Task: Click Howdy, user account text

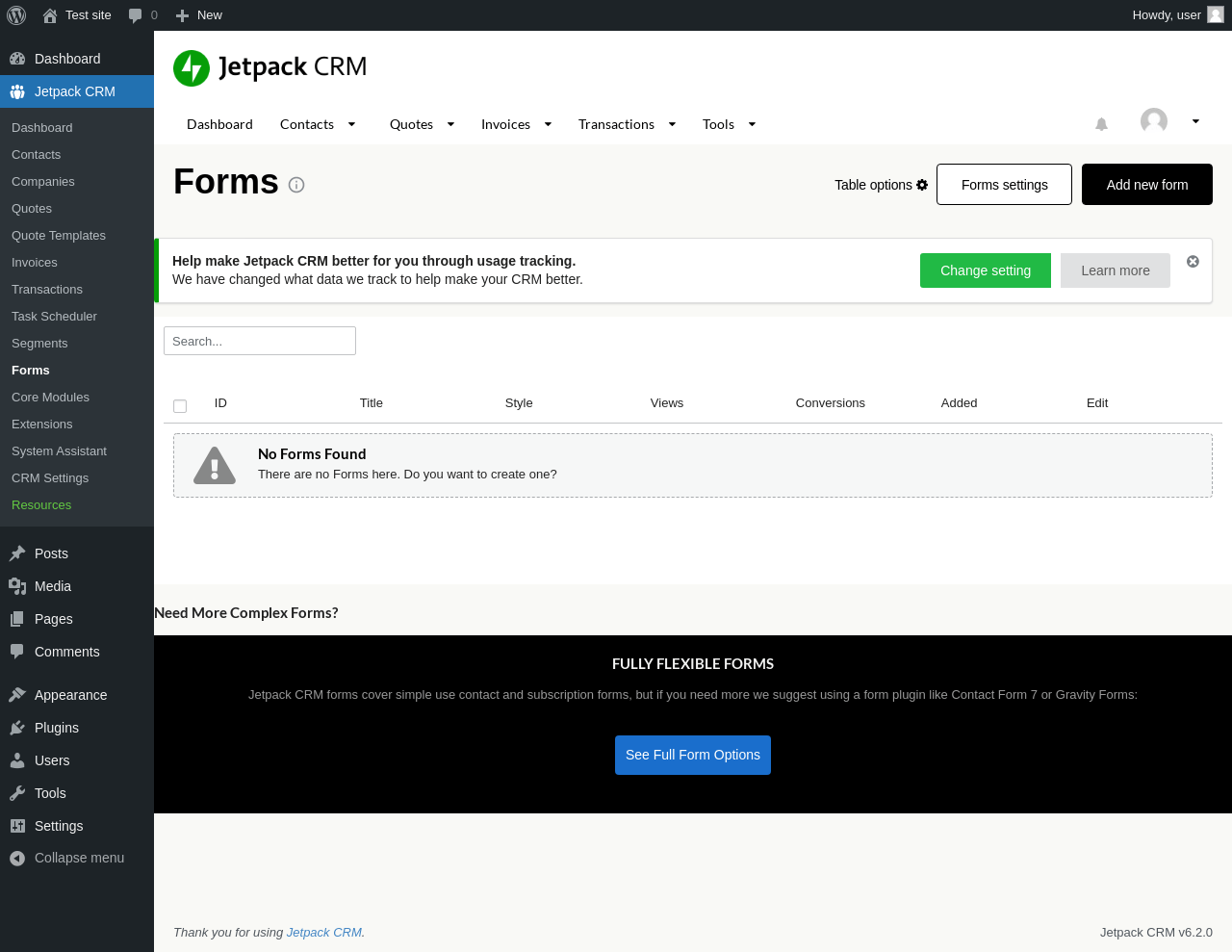Action: point(1167,15)
